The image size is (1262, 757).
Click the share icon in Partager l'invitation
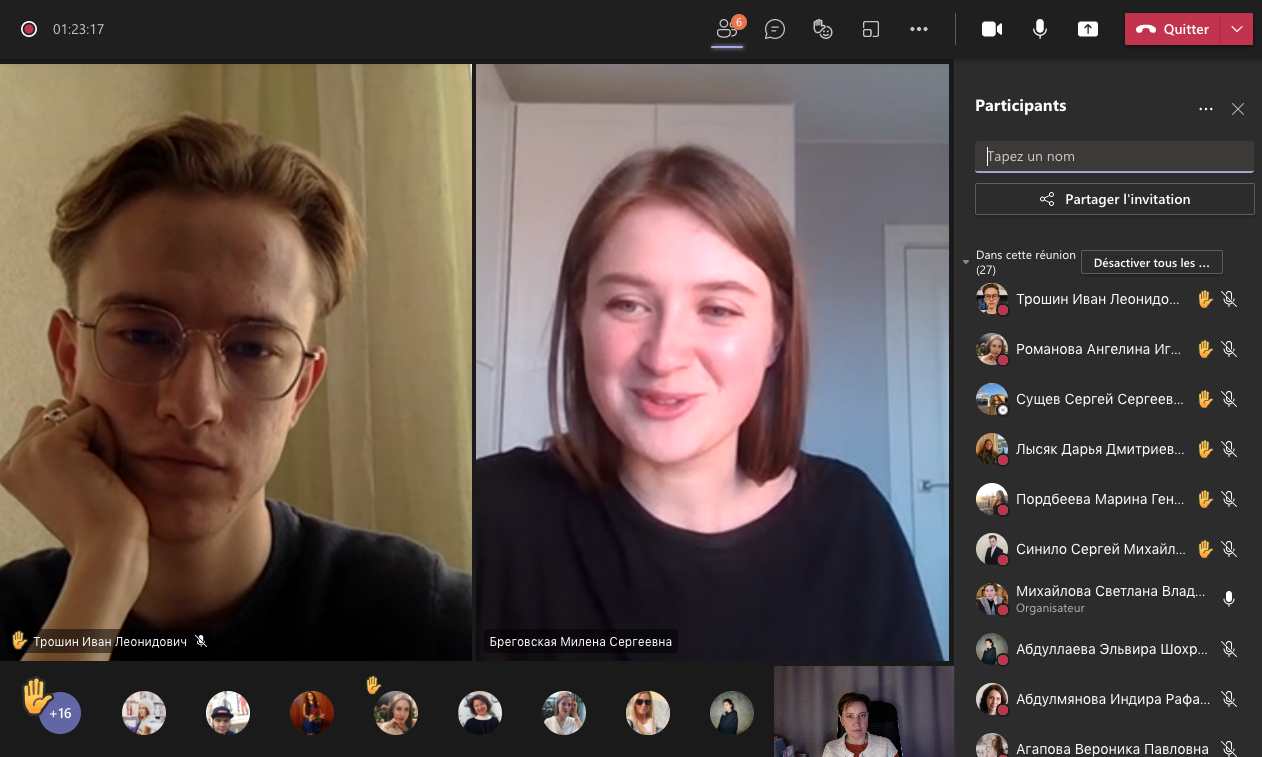[x=1047, y=199]
